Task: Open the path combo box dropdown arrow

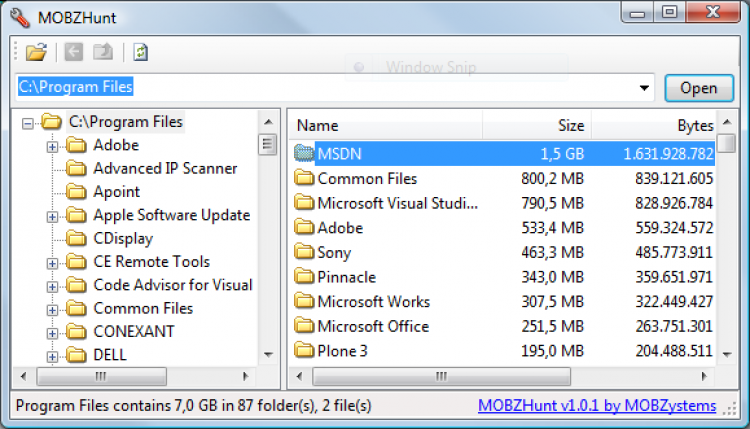Action: click(645, 88)
